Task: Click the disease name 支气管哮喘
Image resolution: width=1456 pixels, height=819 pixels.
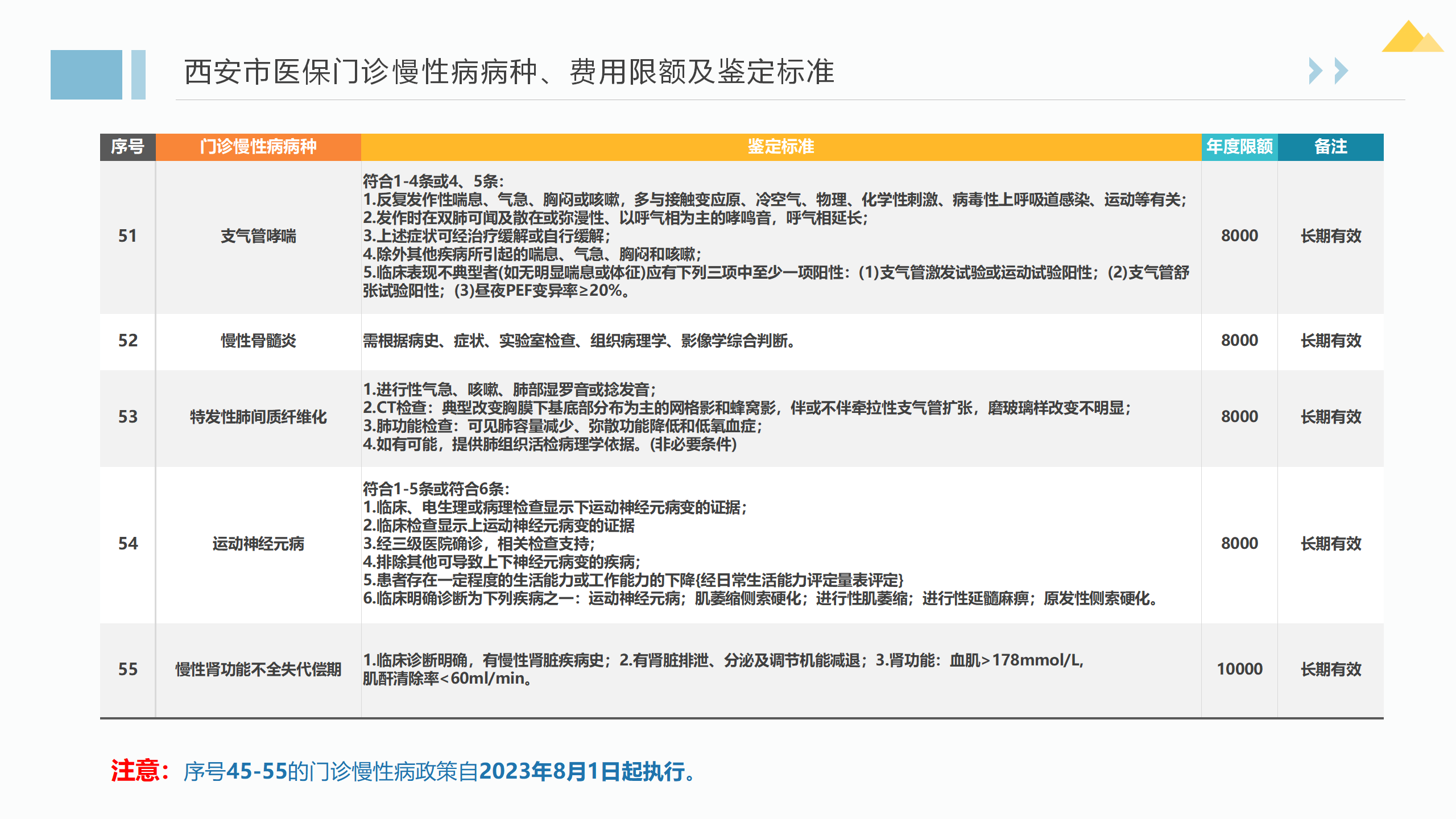Action: click(258, 236)
